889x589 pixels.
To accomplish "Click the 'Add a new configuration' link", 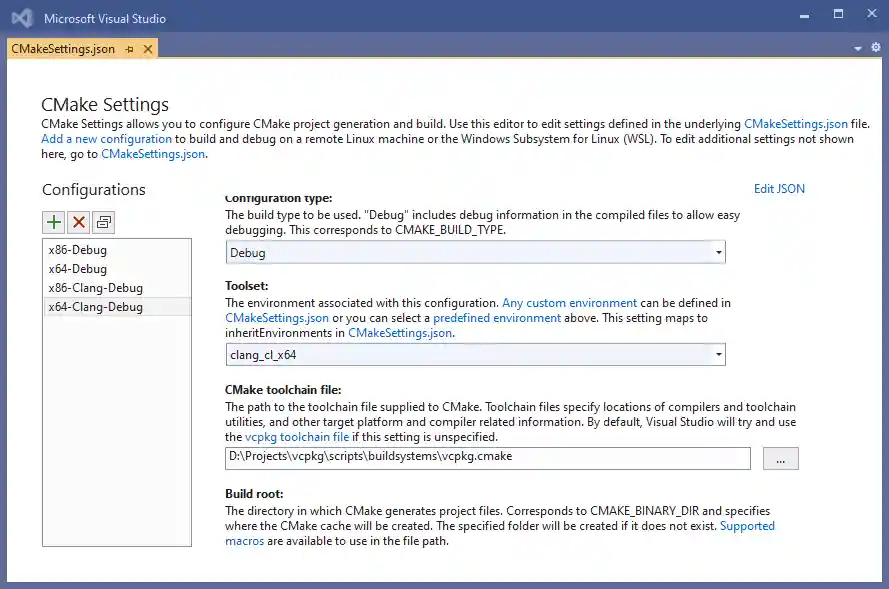I will [105, 138].
